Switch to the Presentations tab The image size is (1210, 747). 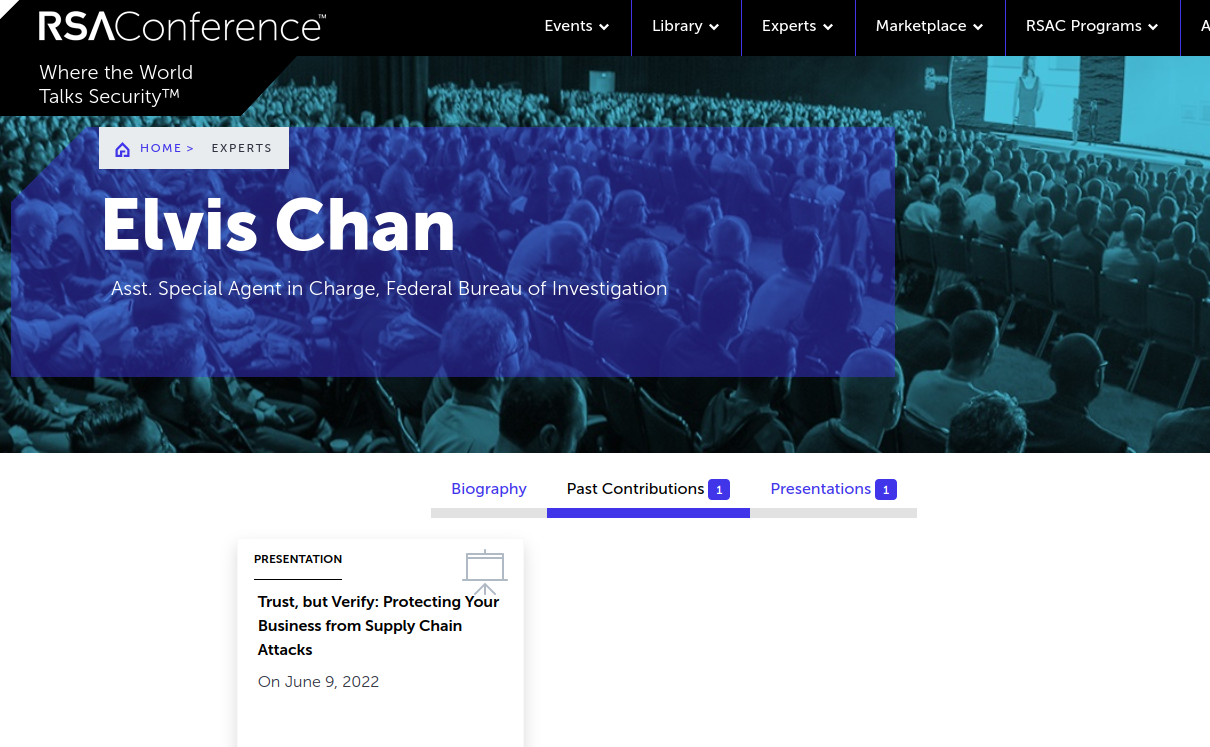pyautogui.click(x=833, y=489)
